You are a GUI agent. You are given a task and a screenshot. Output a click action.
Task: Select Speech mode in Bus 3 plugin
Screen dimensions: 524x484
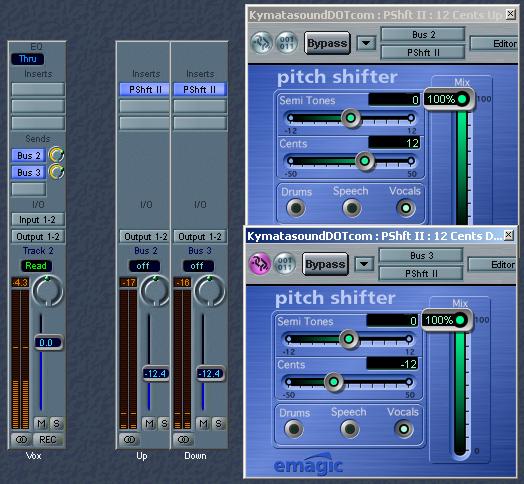click(350, 429)
